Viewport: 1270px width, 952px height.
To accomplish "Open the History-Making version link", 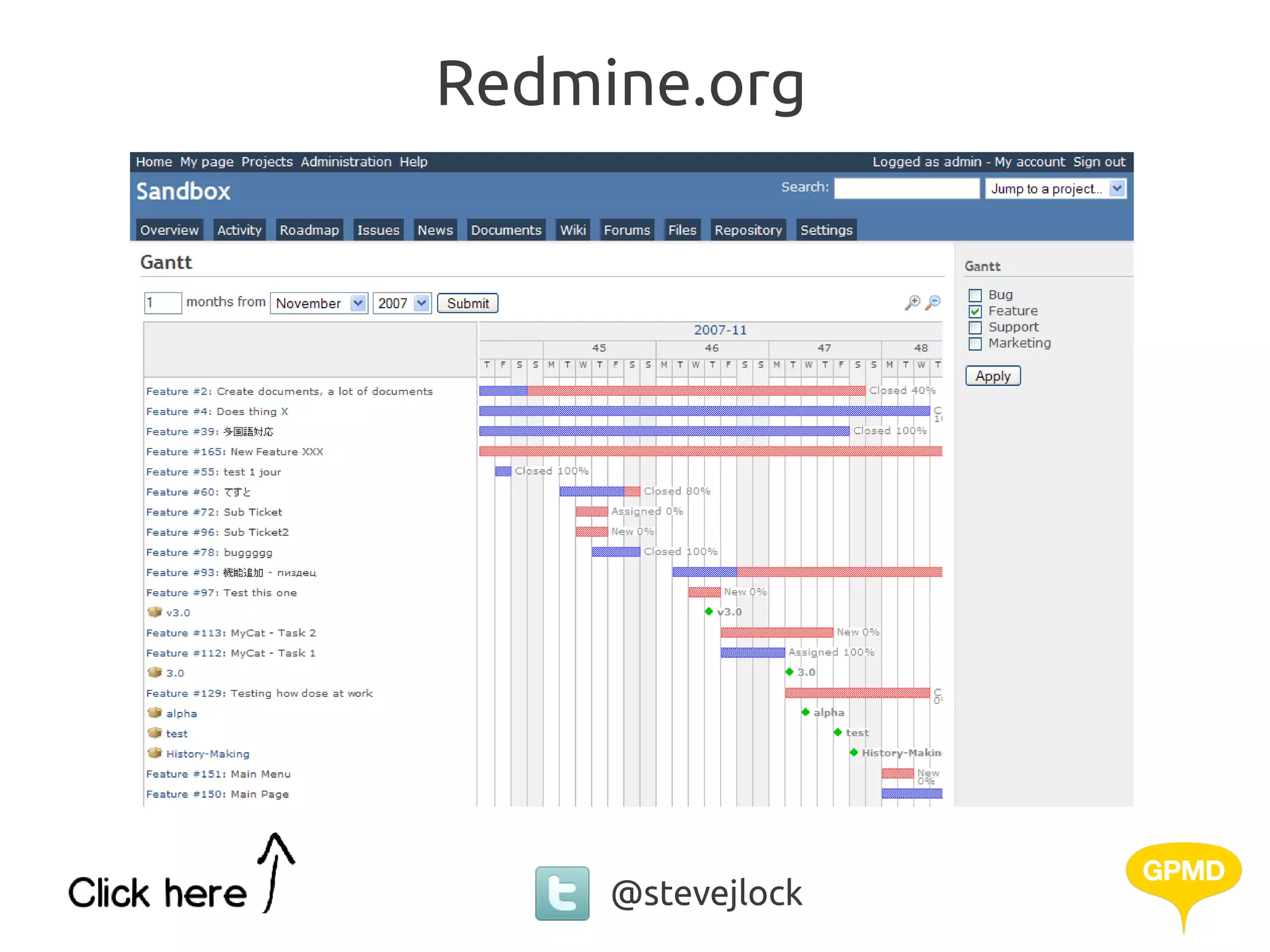I will (208, 754).
